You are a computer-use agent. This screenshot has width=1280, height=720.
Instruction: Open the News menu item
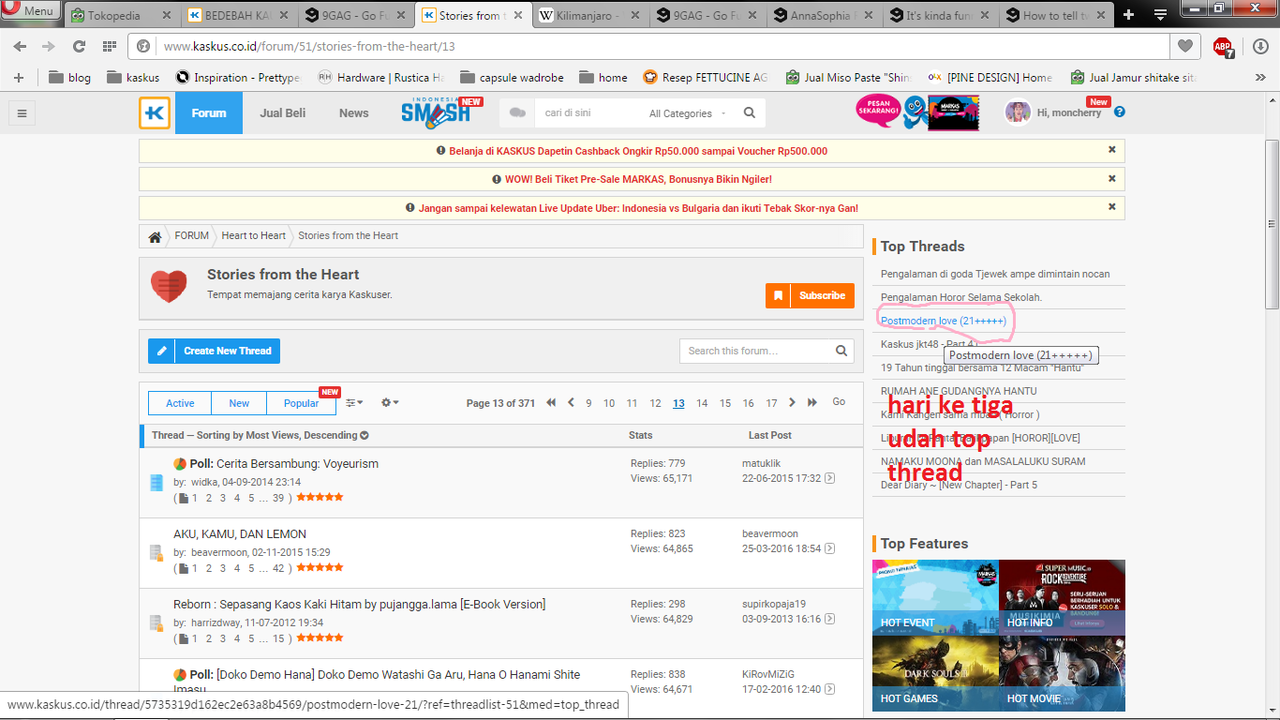point(353,113)
